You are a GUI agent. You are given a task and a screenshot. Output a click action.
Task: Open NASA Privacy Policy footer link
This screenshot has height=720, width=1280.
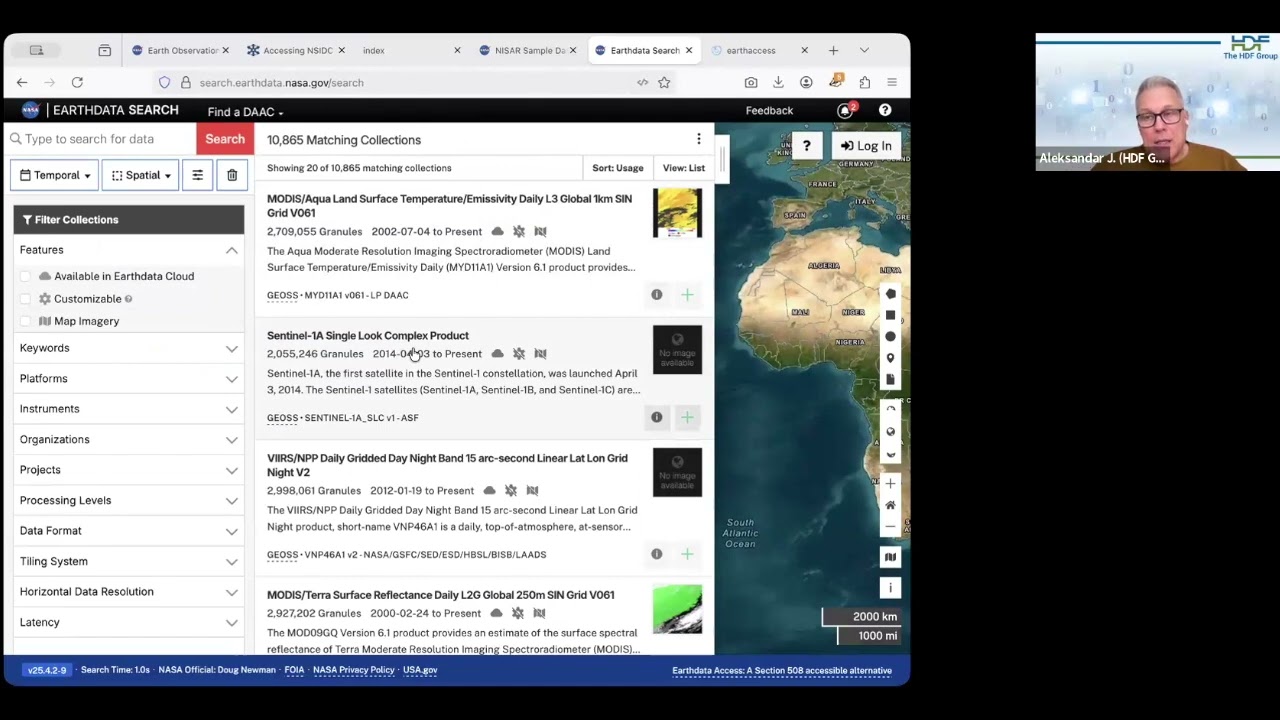(x=353, y=670)
